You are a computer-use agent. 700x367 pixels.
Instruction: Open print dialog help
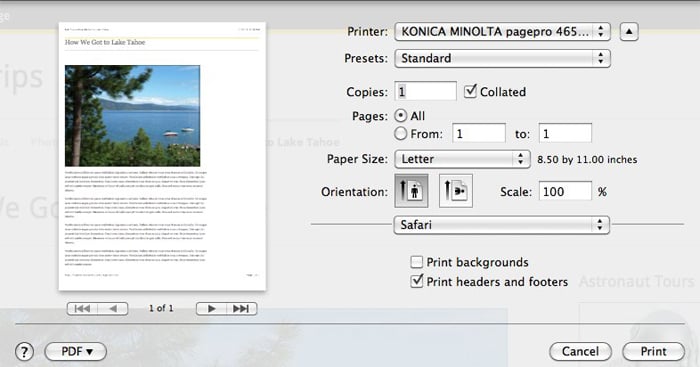25,352
